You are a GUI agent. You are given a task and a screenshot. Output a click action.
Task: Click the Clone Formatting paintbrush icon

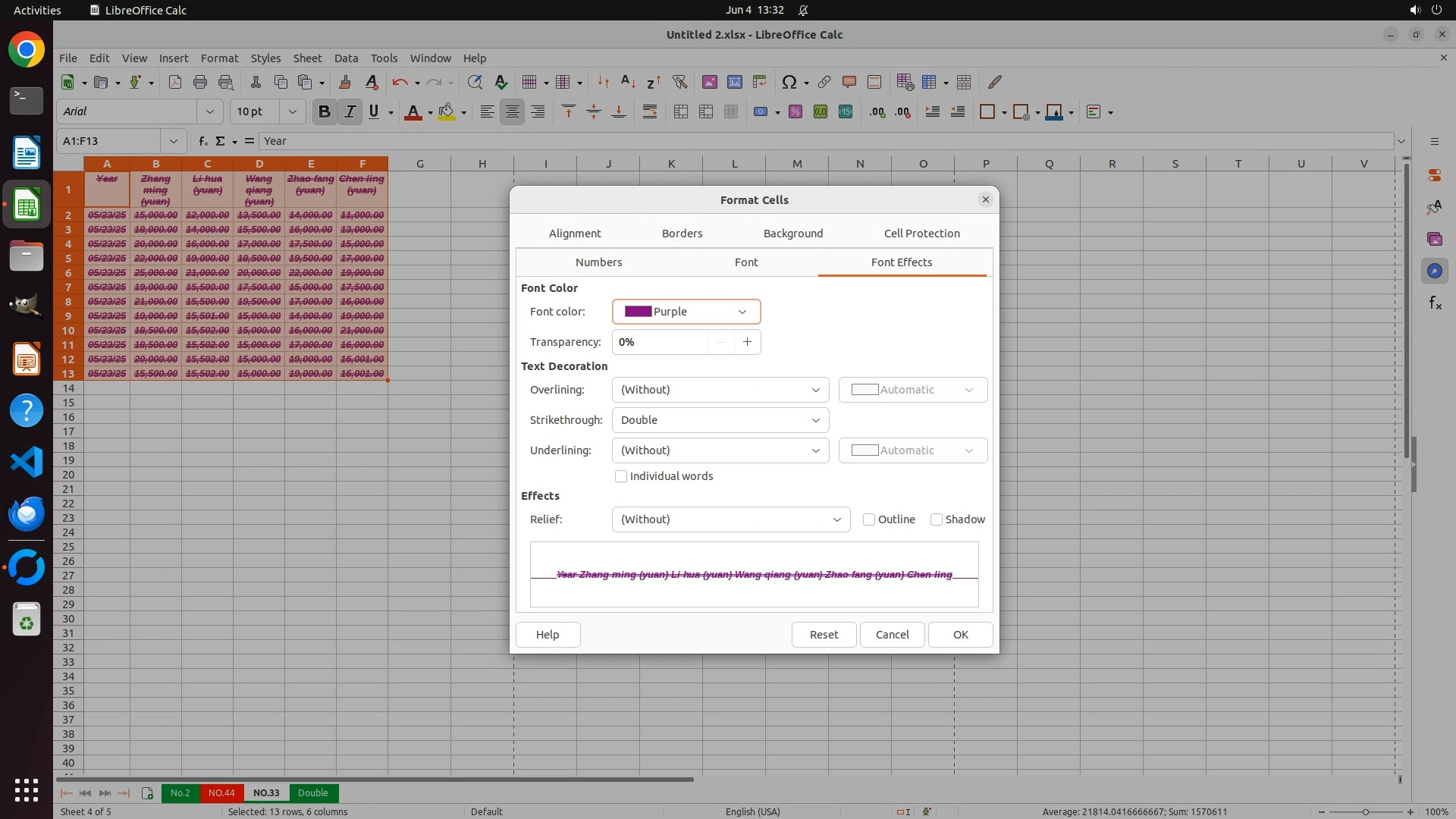click(345, 82)
